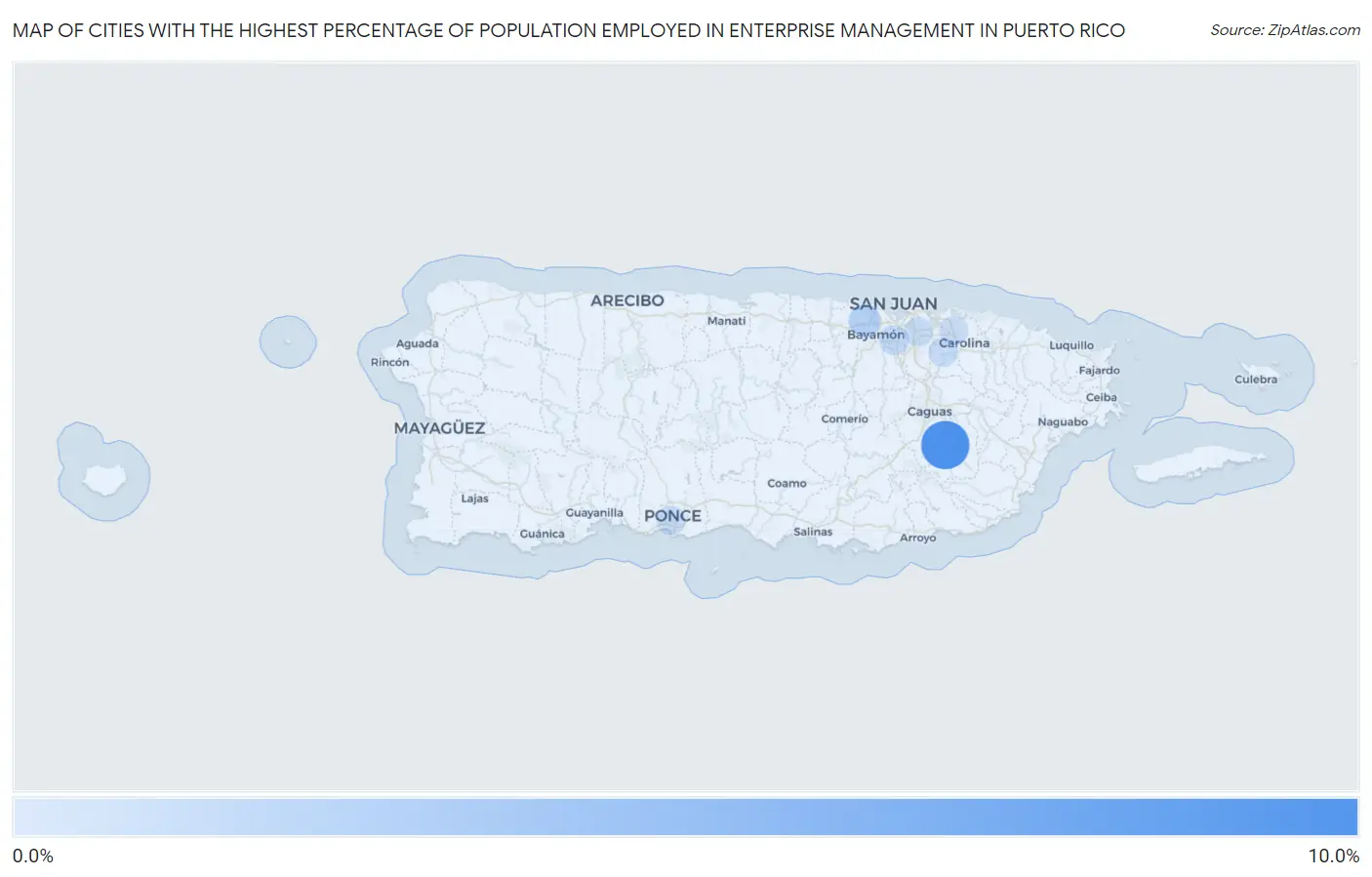The width and height of the screenshot is (1372, 877).
Task: Click the Aguada label
Action: (x=417, y=343)
